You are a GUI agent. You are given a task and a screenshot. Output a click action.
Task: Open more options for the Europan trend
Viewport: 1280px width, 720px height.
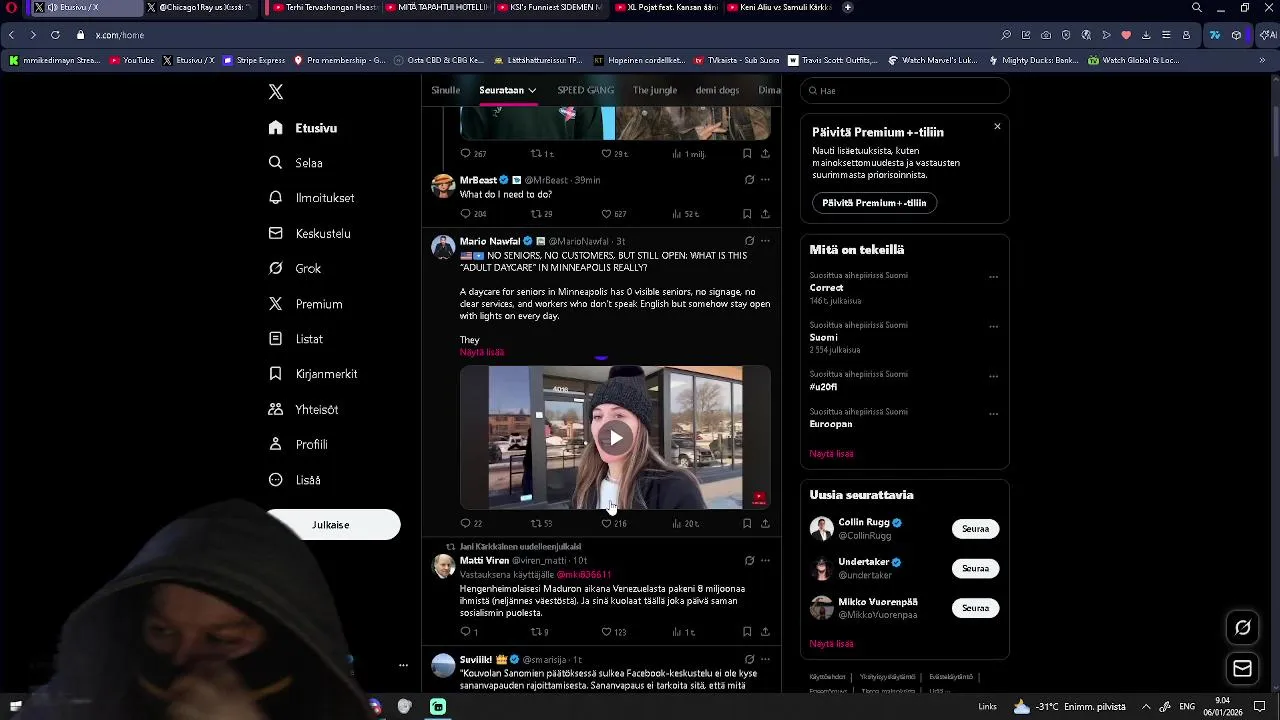click(x=993, y=413)
